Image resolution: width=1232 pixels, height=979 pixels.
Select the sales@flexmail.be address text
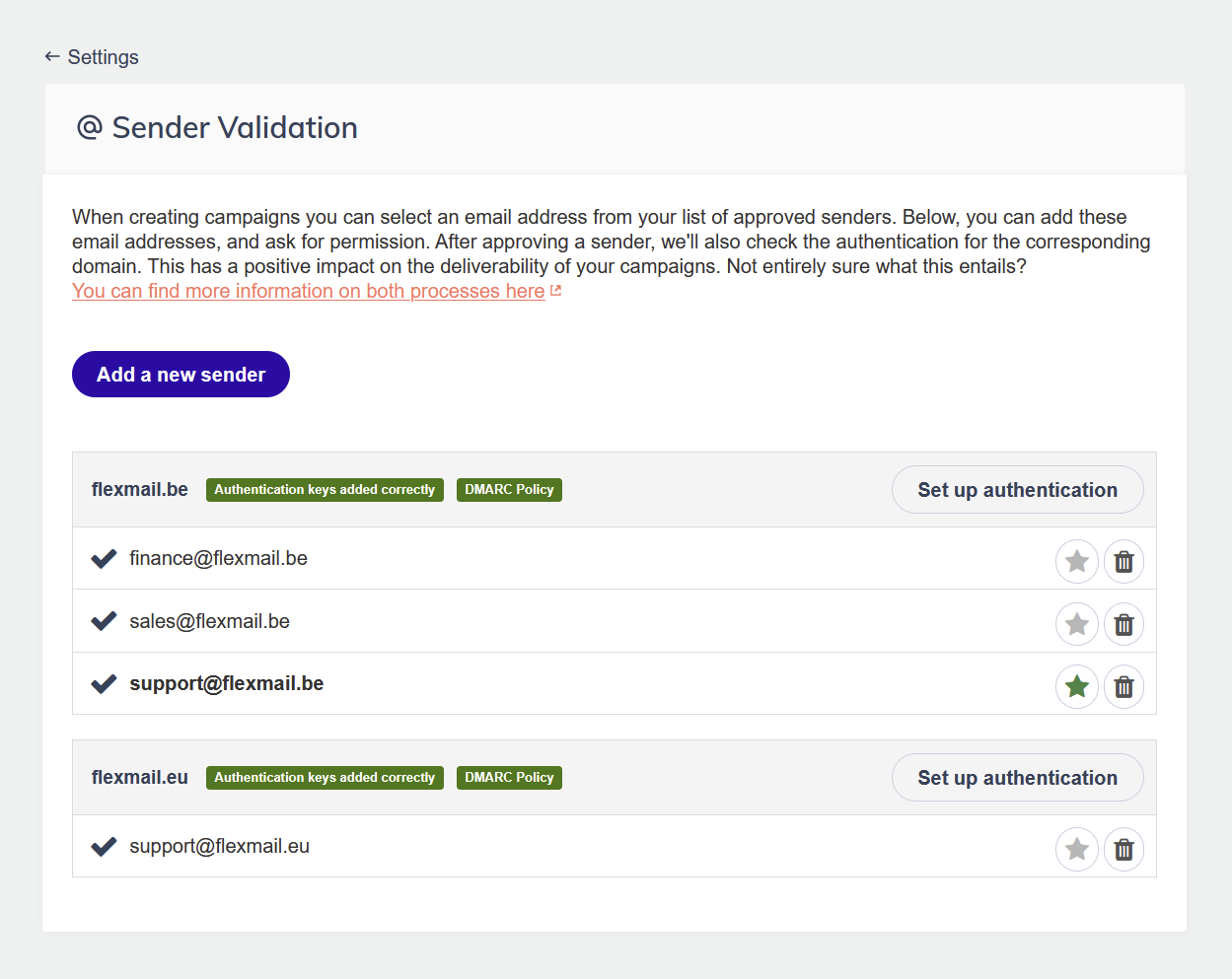[x=209, y=621]
